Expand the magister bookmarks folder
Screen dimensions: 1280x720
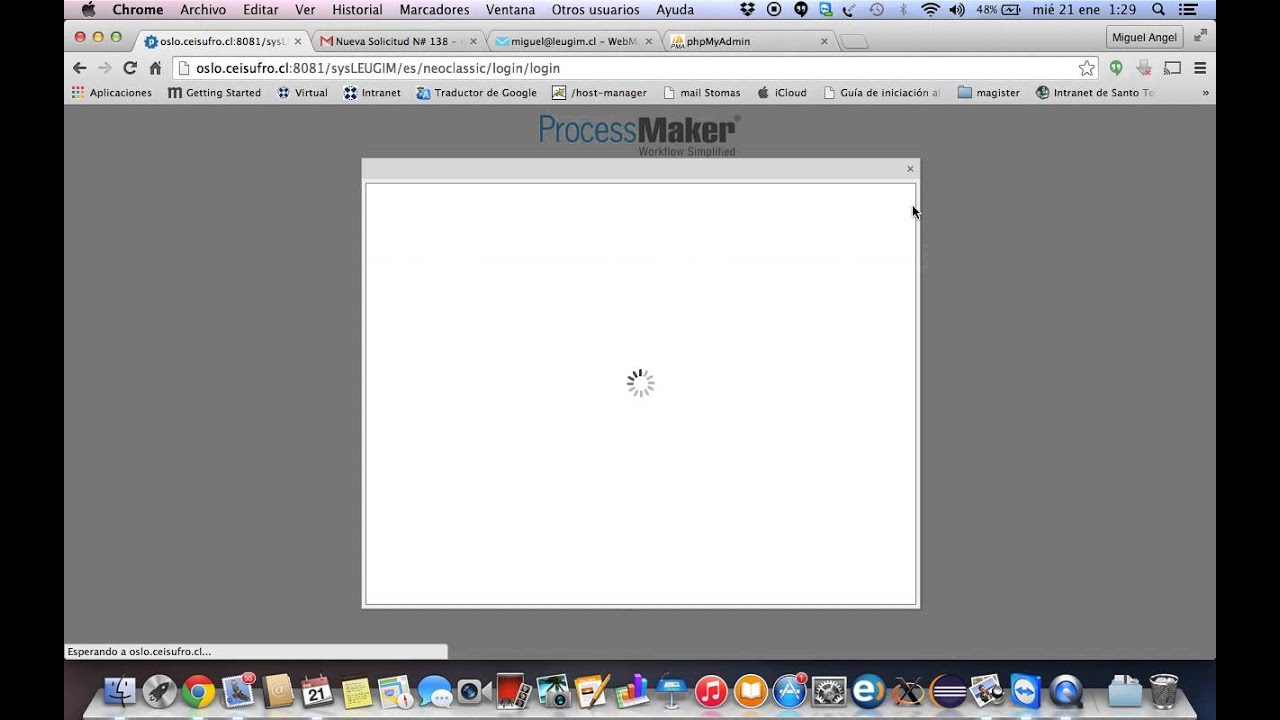click(x=988, y=92)
